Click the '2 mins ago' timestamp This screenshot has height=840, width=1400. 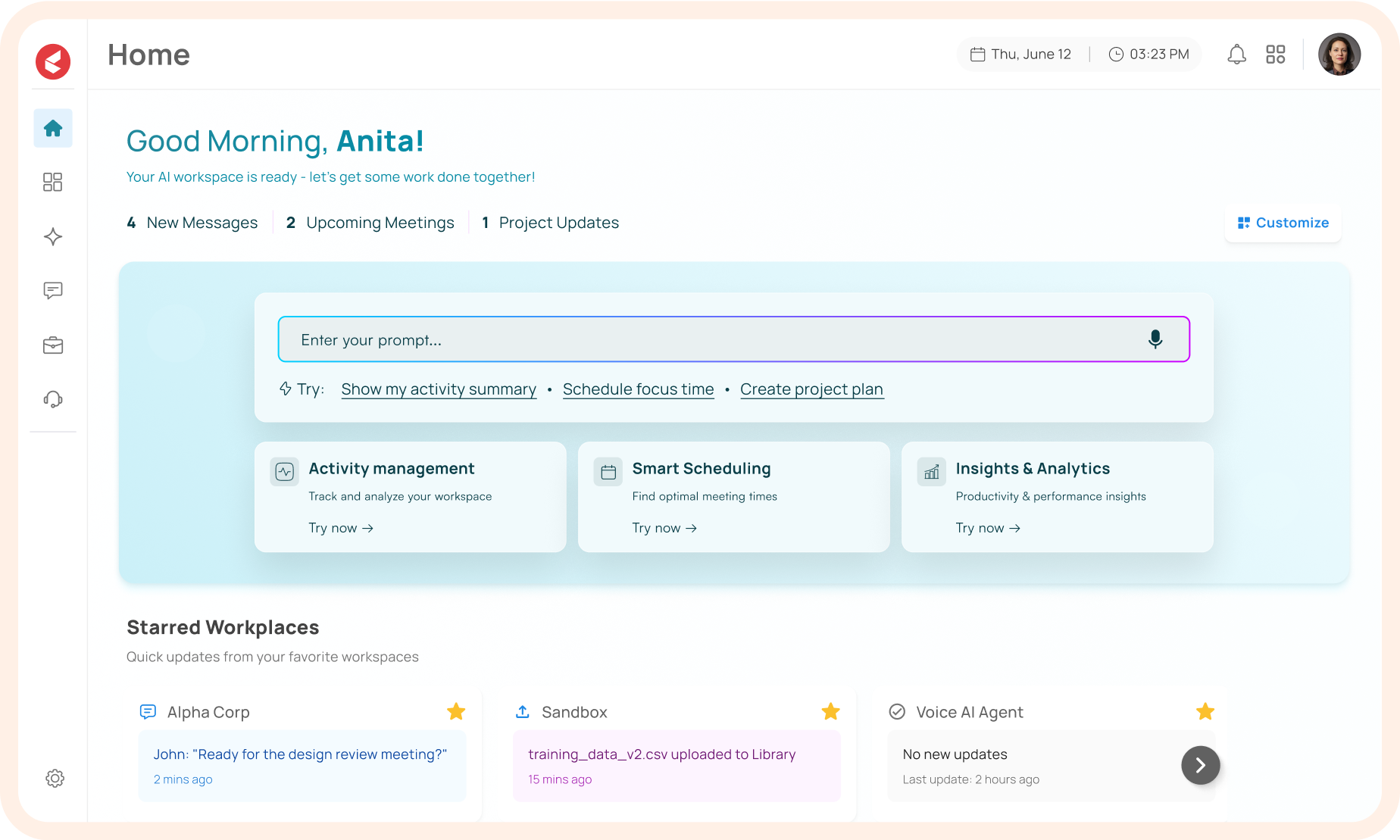tap(183, 779)
